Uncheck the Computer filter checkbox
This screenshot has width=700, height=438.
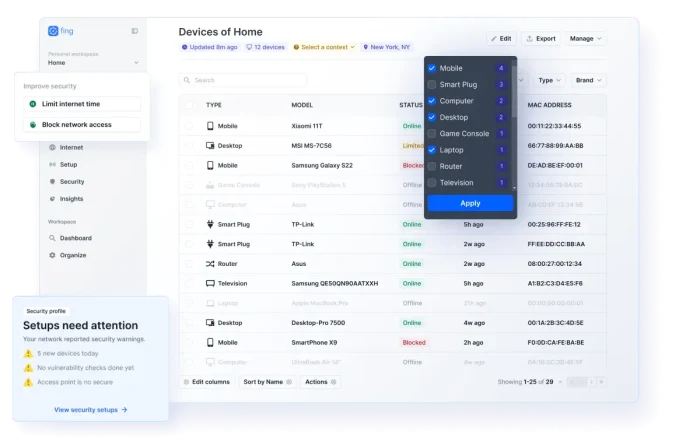coord(432,101)
